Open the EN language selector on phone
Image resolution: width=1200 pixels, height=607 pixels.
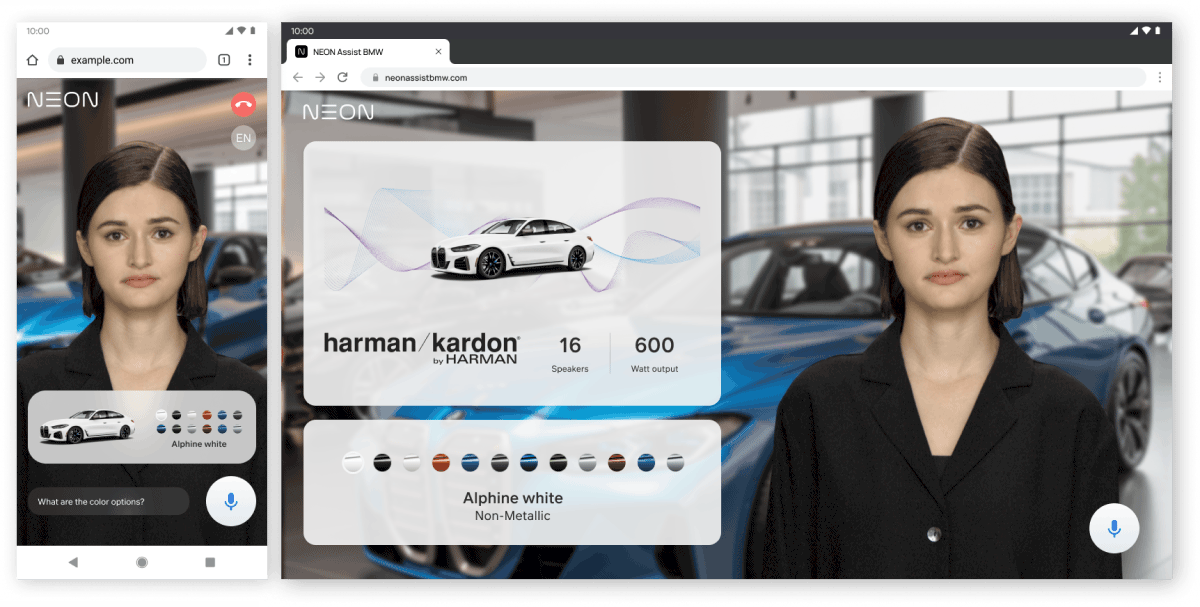(x=243, y=138)
